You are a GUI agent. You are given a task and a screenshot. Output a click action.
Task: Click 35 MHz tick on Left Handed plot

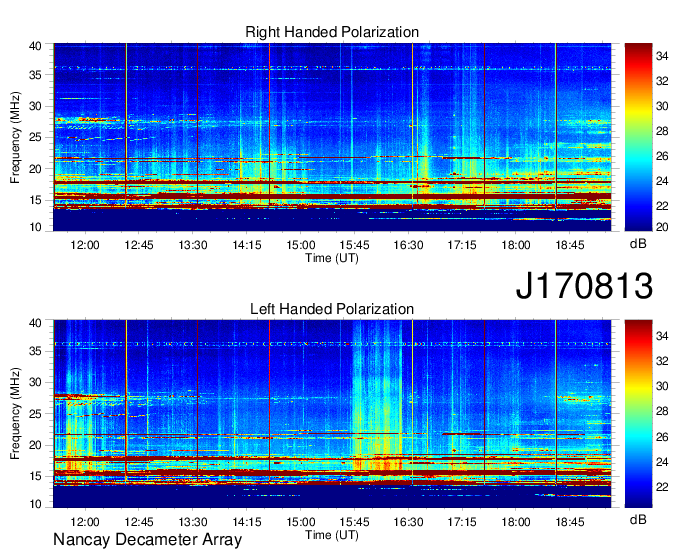[35, 351]
